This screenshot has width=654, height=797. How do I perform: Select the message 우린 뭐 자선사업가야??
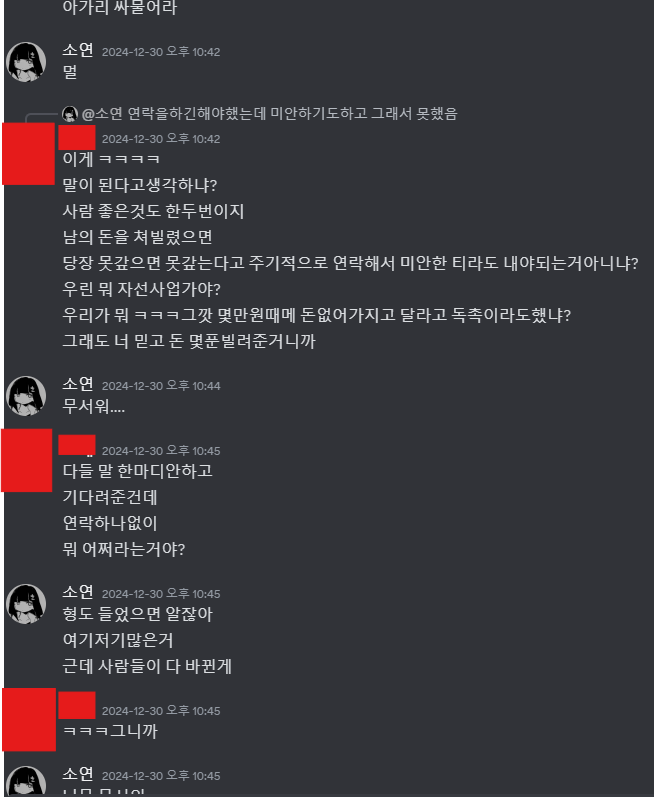[x=141, y=289]
